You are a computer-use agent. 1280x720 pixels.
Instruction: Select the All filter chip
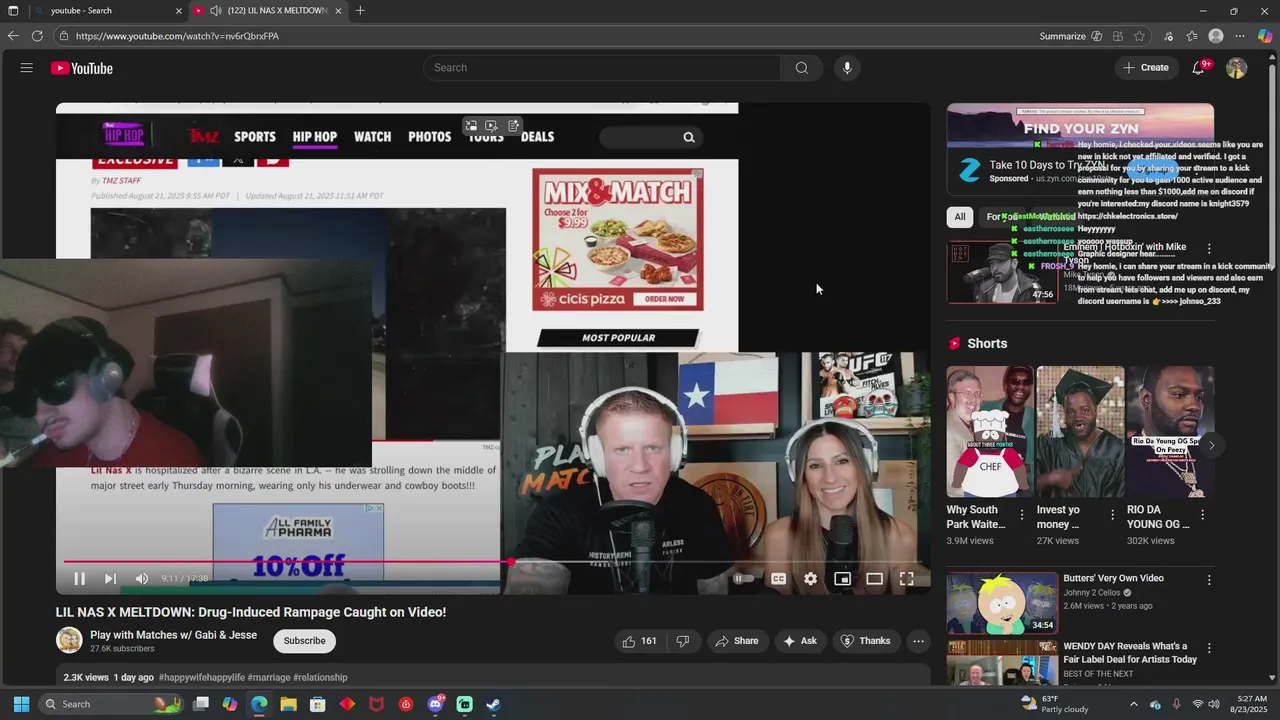(x=960, y=217)
